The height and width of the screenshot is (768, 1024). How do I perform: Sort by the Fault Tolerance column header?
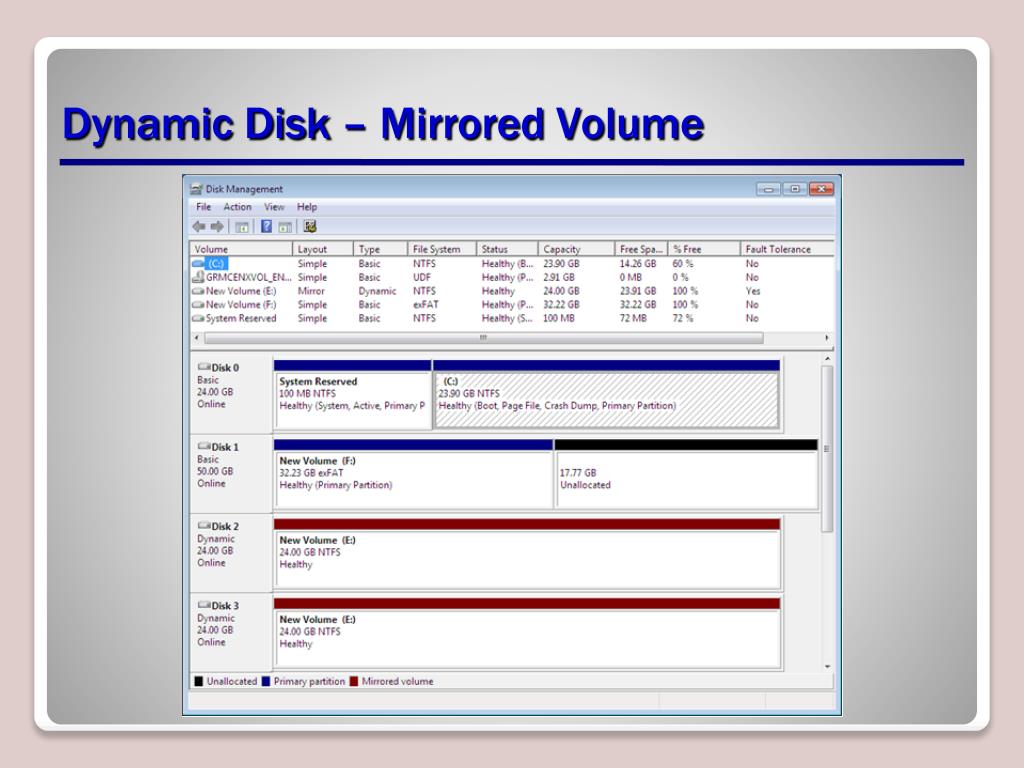click(787, 249)
